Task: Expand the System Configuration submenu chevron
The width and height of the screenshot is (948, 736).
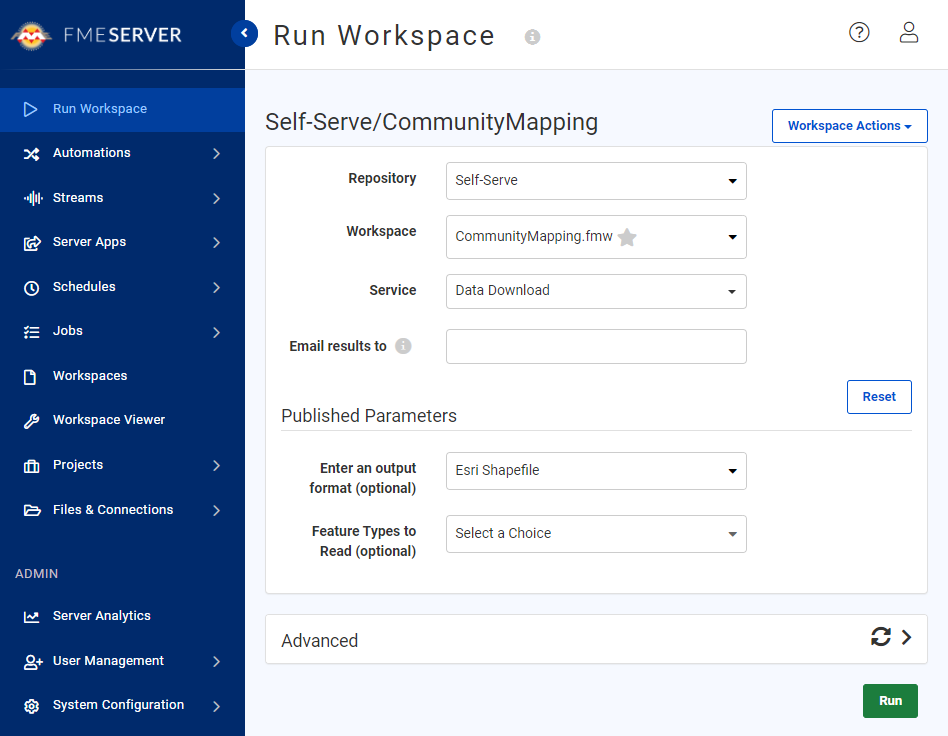Action: point(216,706)
